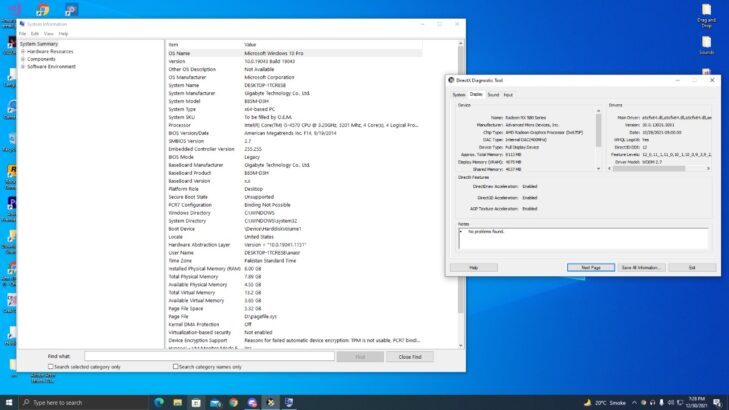The image size is (729, 410).
Task: Click the Close Find button
Action: (410, 357)
